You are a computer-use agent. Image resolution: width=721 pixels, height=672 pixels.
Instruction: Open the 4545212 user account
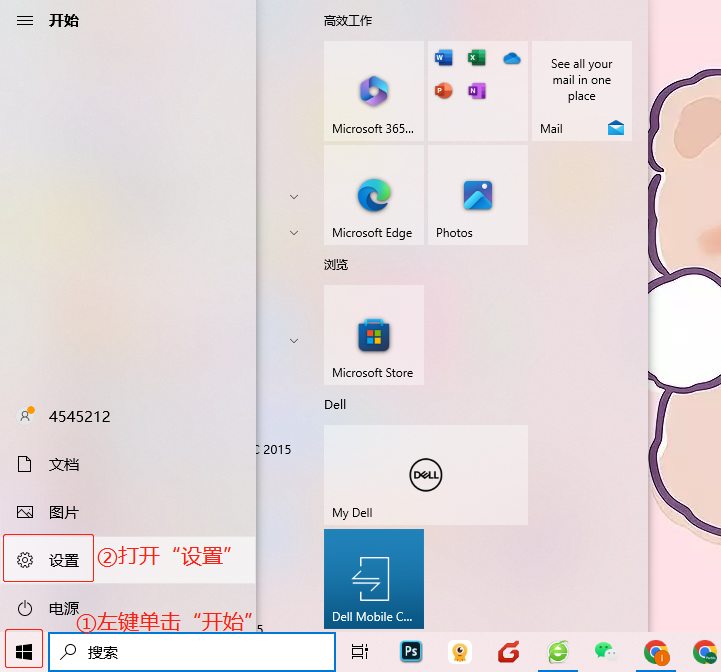[128, 416]
